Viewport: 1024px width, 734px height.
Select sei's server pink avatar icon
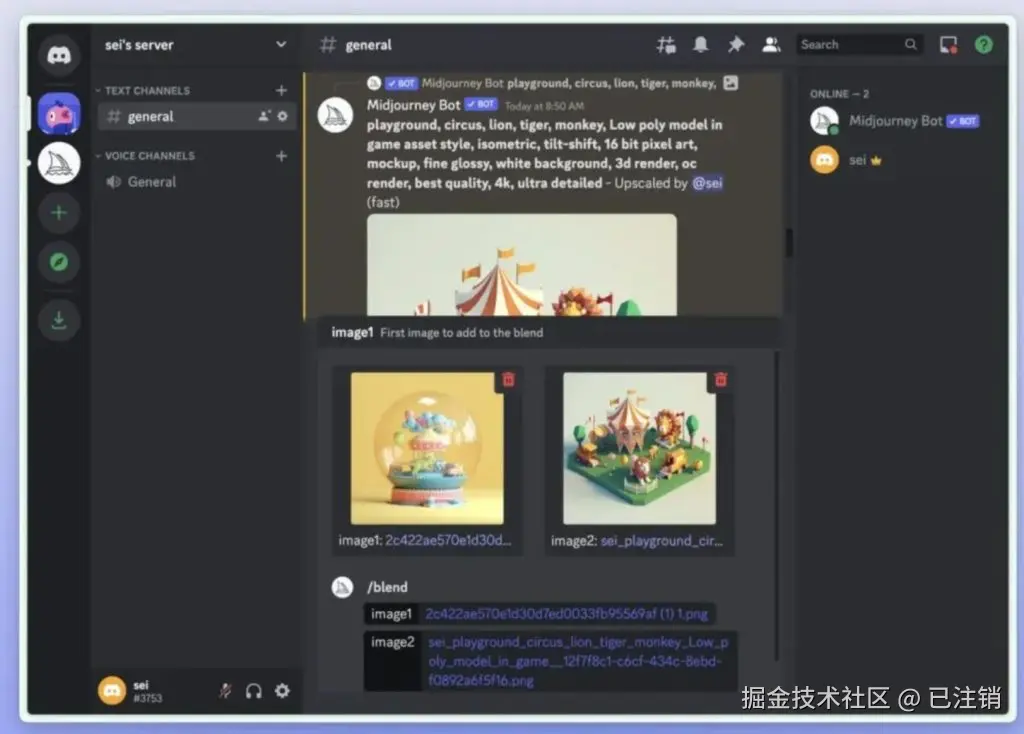(x=59, y=114)
